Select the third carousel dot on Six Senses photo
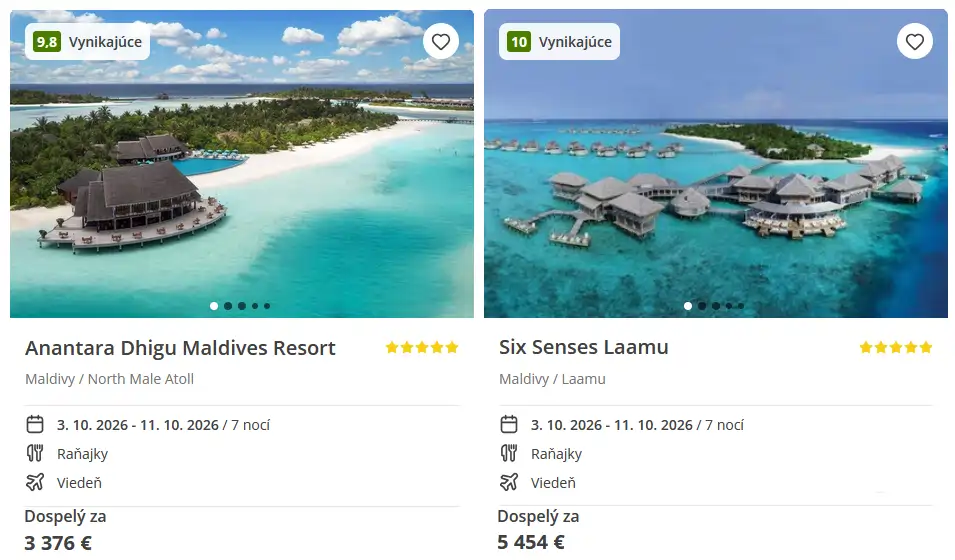The width and height of the screenshot is (955, 560). [x=716, y=306]
